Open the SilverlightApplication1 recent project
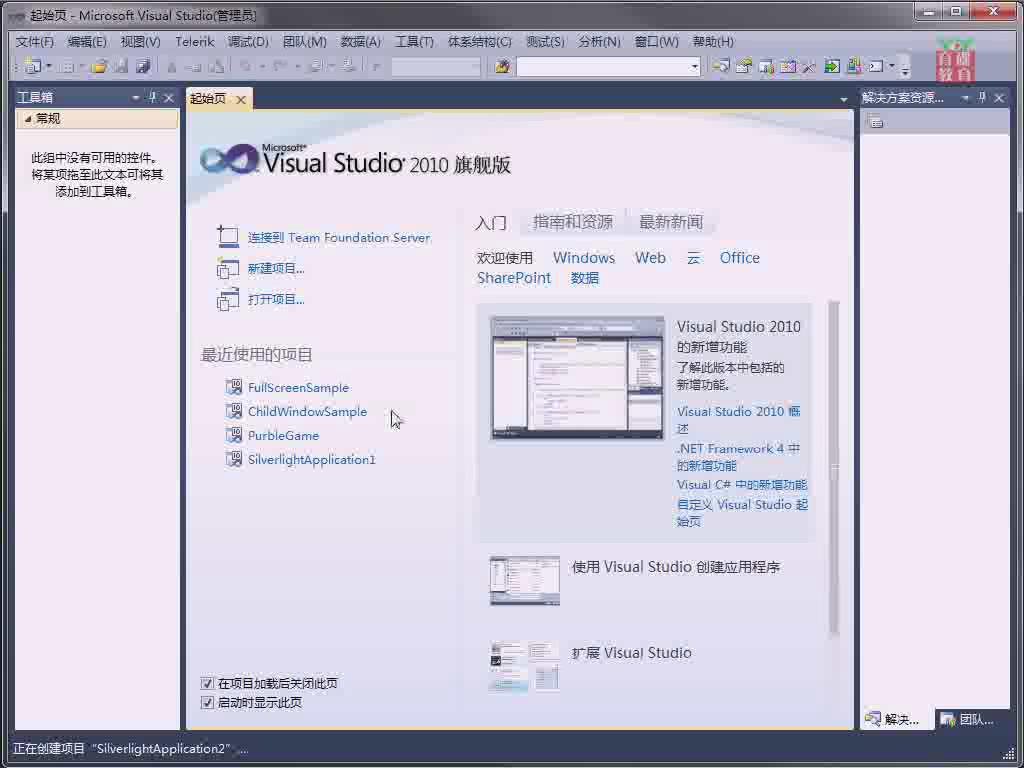The height and width of the screenshot is (768, 1024). pyautogui.click(x=312, y=459)
